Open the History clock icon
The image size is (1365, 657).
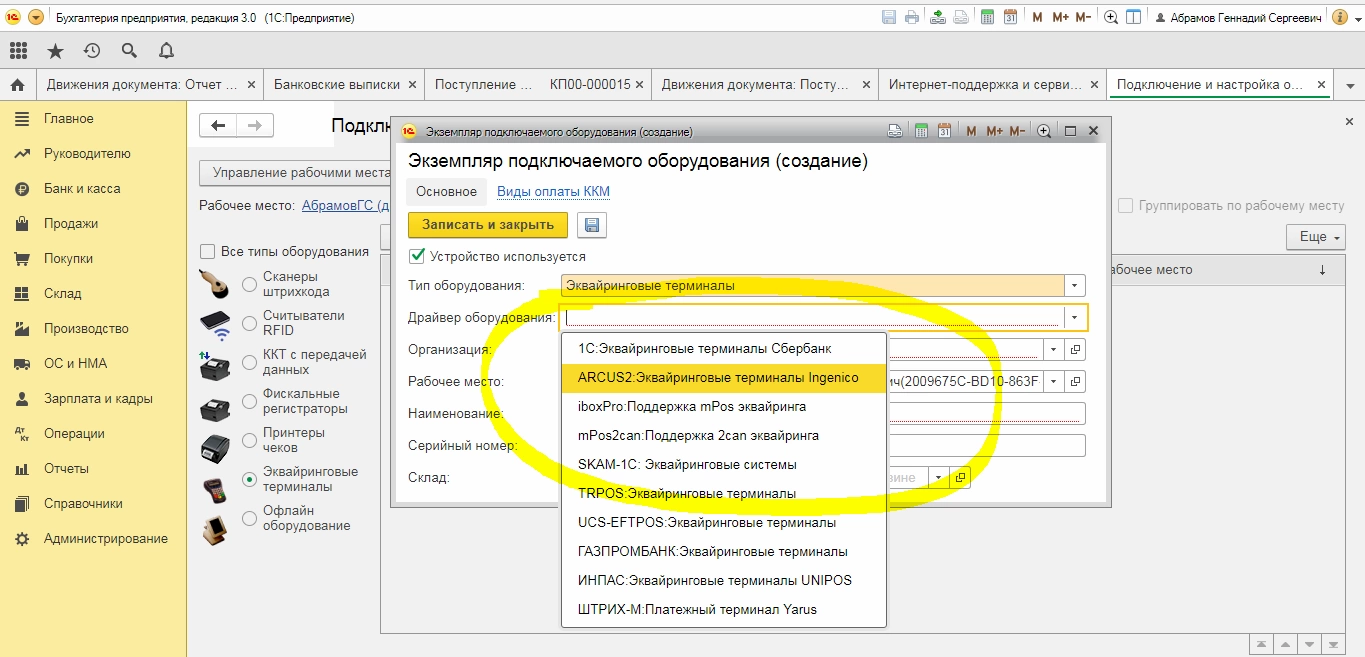click(92, 51)
